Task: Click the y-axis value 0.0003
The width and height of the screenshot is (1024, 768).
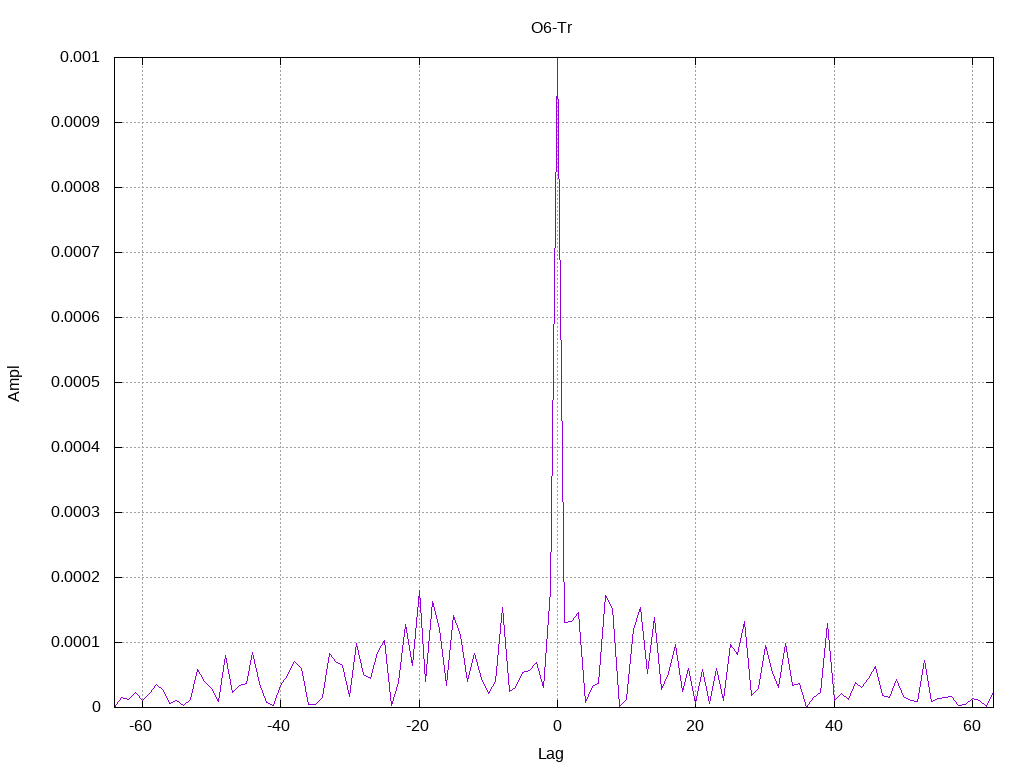Action: [76, 512]
